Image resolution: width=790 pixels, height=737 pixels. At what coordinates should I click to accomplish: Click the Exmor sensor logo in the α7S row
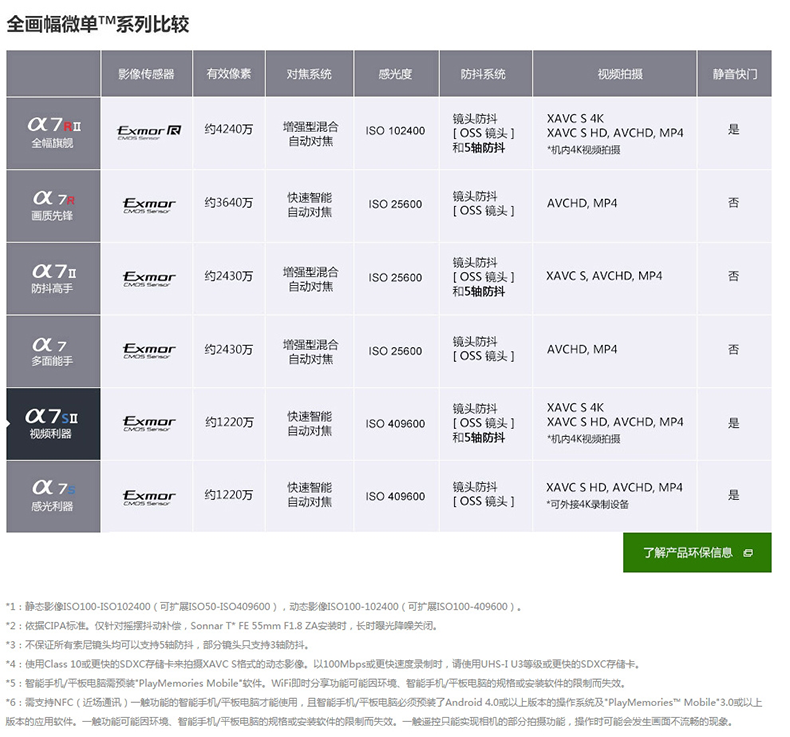click(149, 497)
